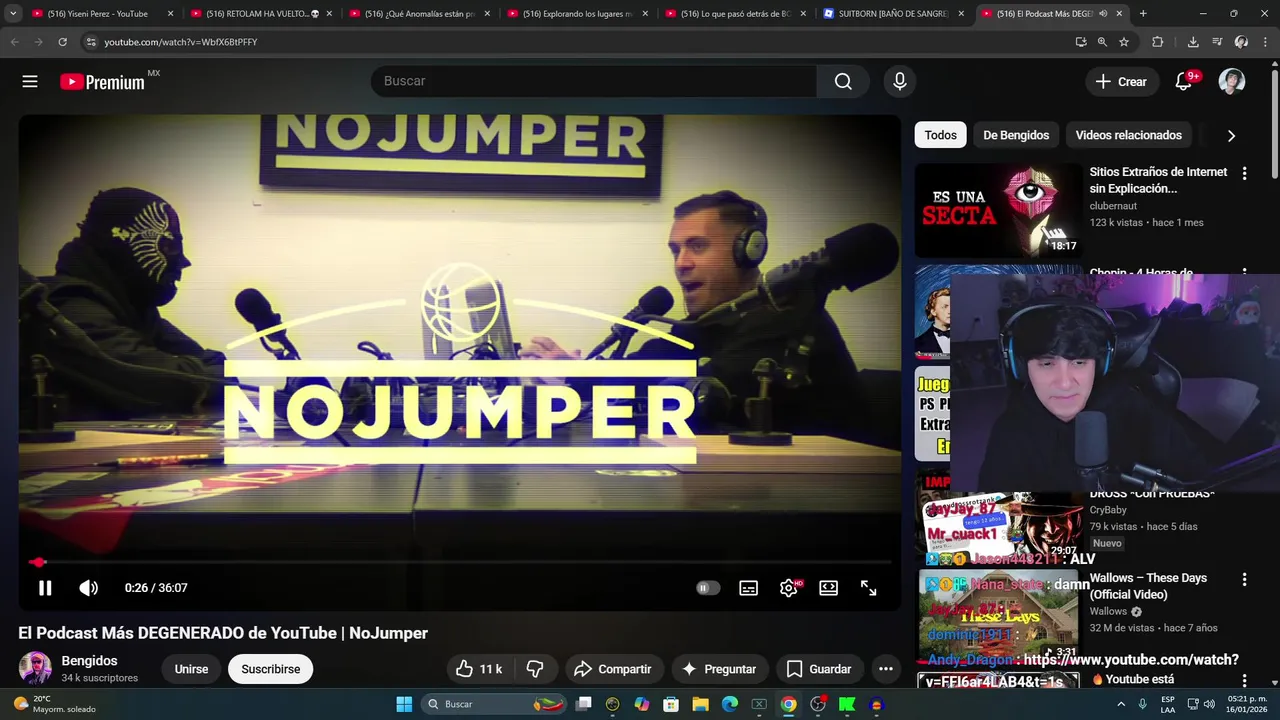Select the Todos filter chip
The image size is (1280, 720).
(x=940, y=135)
